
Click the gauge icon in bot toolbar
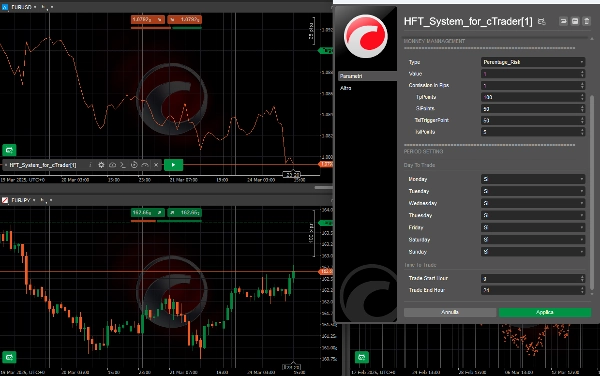point(145,165)
